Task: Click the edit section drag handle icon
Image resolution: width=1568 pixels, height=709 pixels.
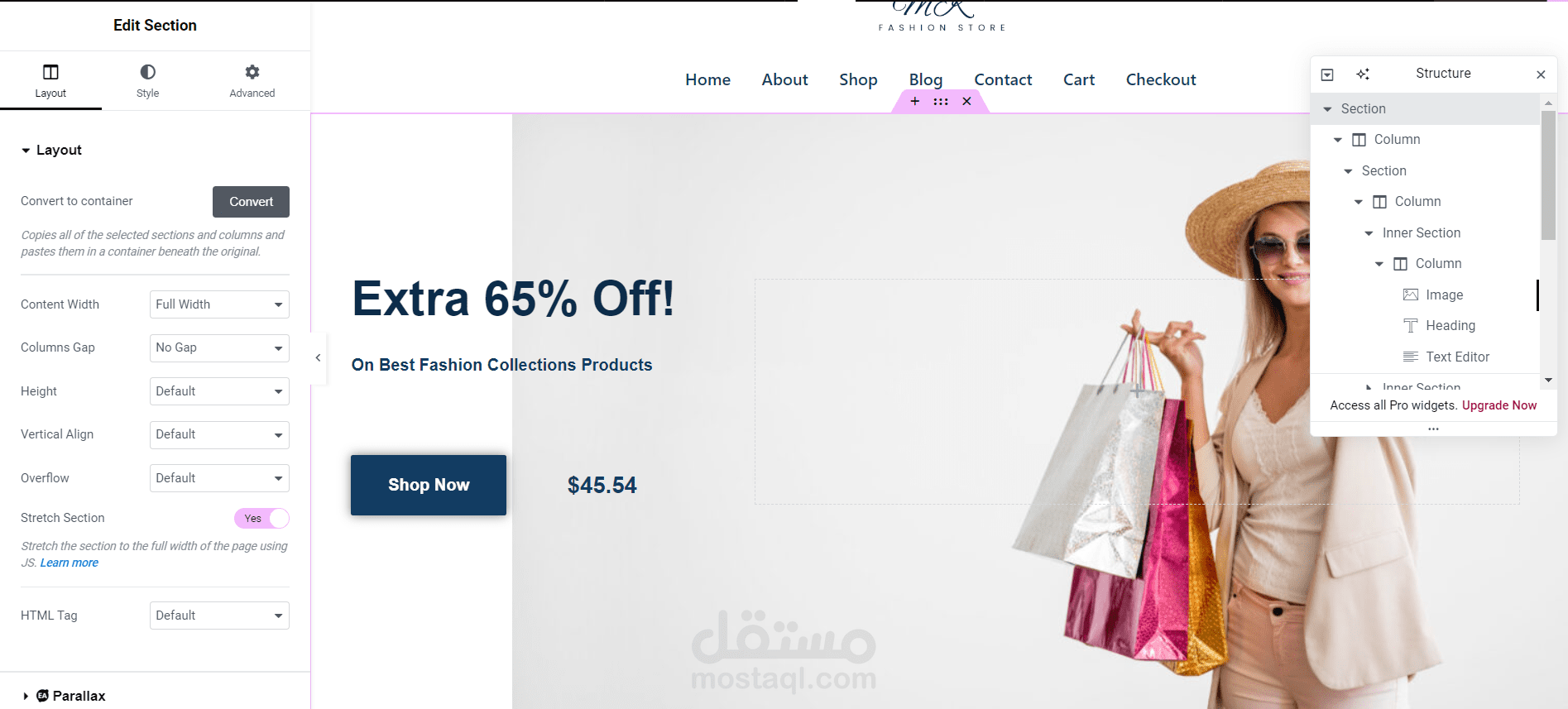Action: pos(941,101)
